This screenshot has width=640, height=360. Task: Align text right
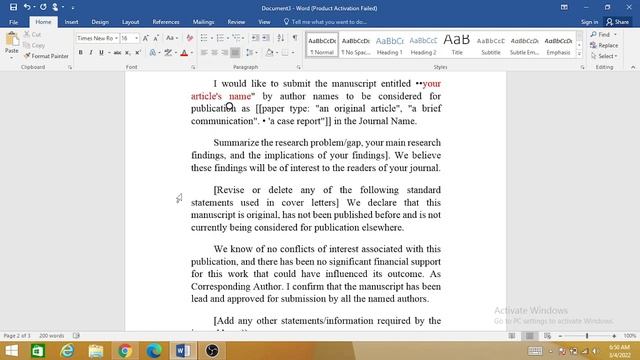224,53
